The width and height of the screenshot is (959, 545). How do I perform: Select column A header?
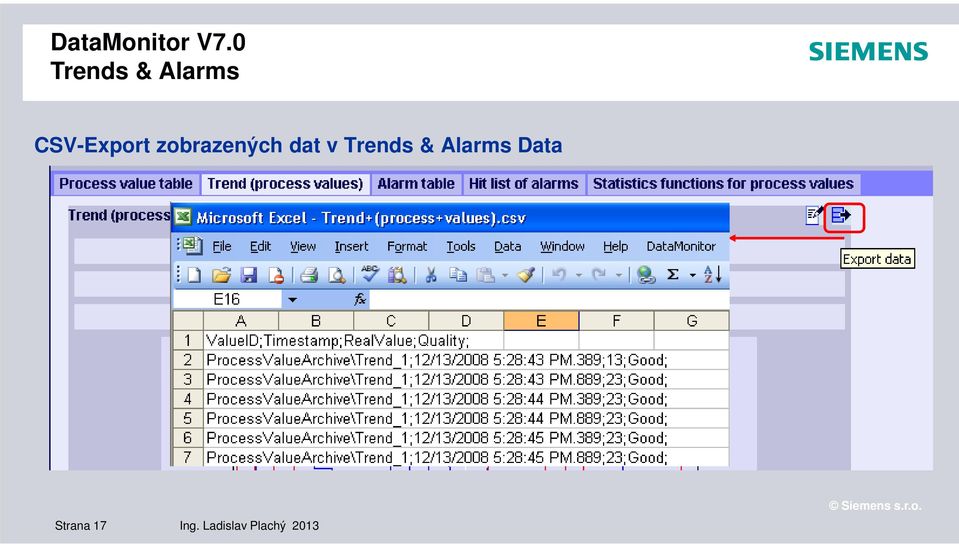click(241, 321)
